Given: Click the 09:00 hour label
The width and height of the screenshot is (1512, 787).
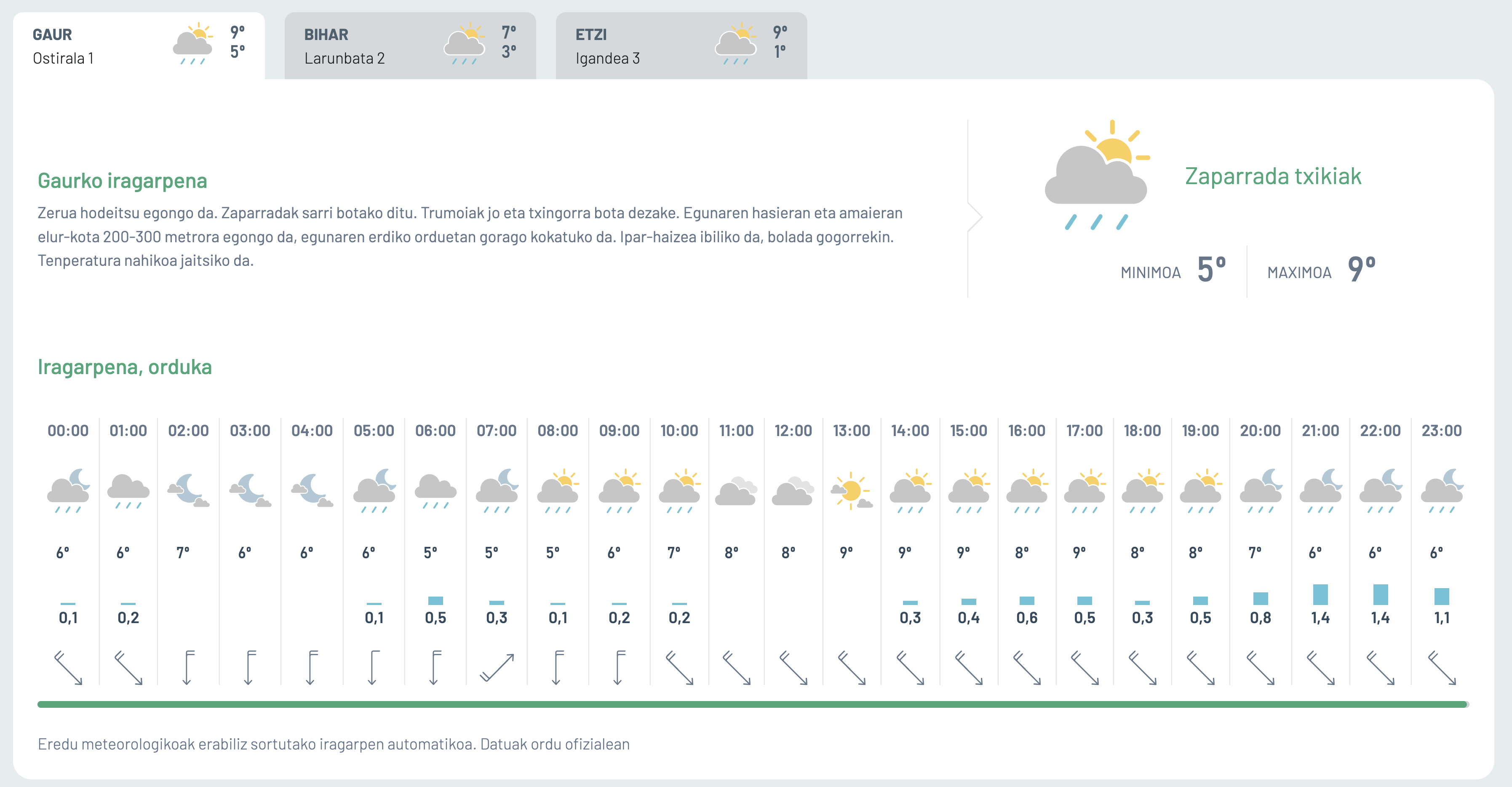Looking at the screenshot, I should (x=619, y=431).
